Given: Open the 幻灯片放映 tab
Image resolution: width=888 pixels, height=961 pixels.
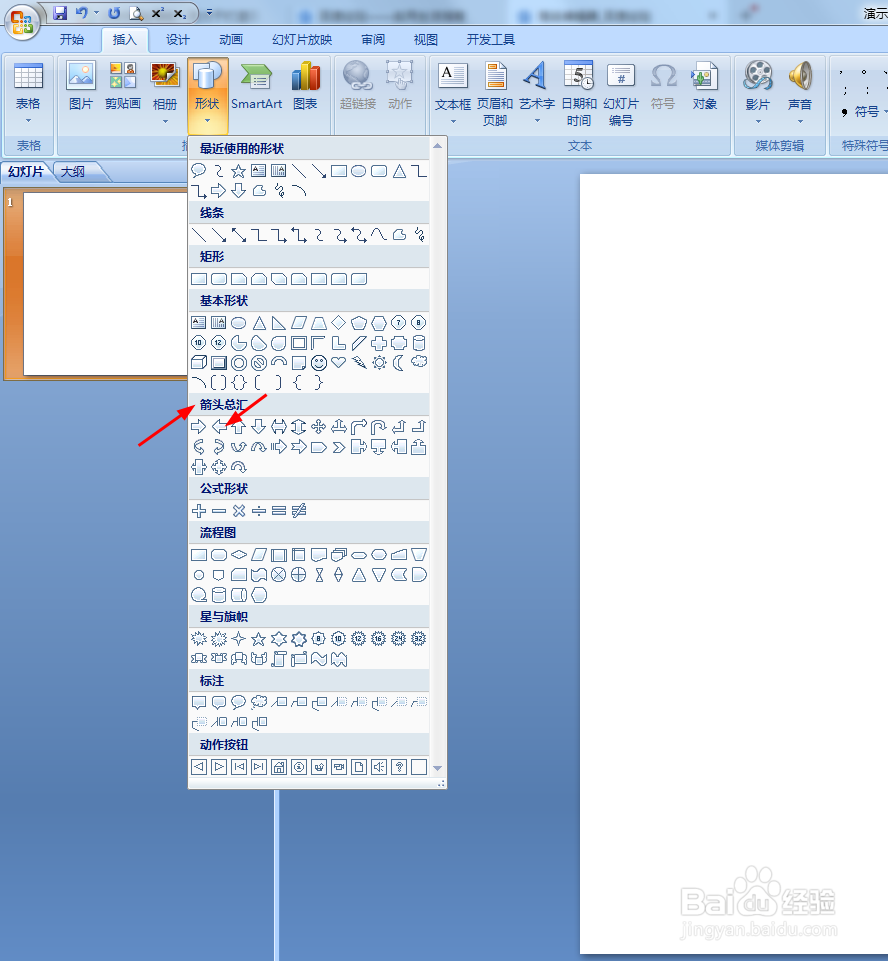Looking at the screenshot, I should pyautogui.click(x=302, y=40).
